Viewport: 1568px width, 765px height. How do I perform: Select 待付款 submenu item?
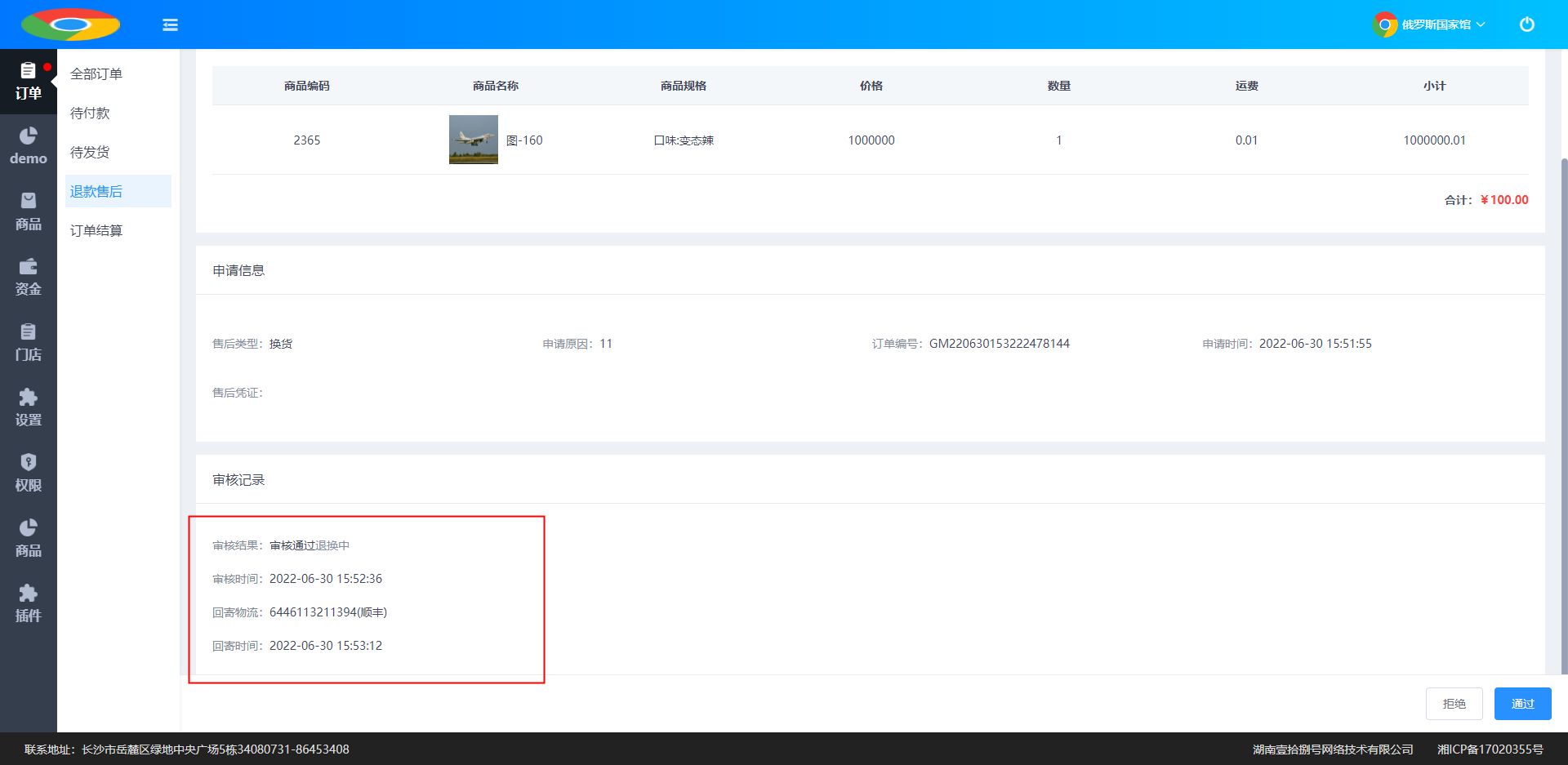(118, 113)
